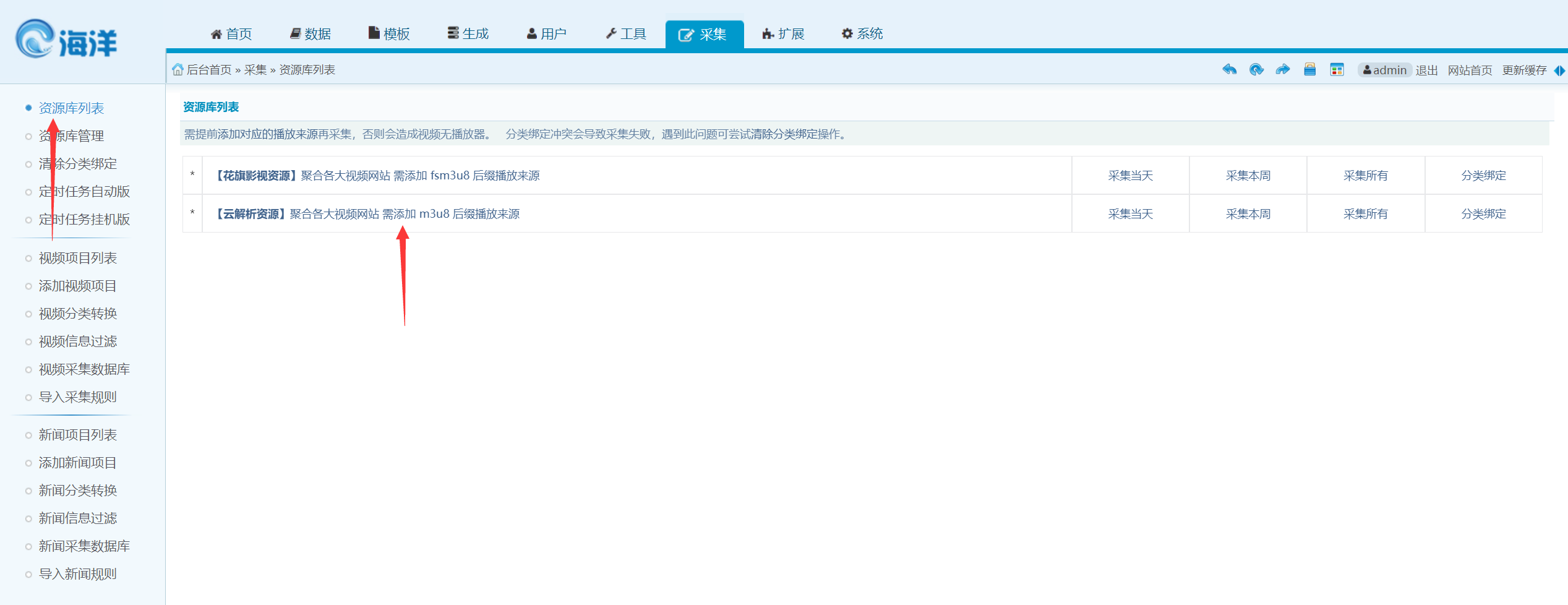Click the 退出 logout link
Screen dimensions: 1568x605
(1426, 71)
